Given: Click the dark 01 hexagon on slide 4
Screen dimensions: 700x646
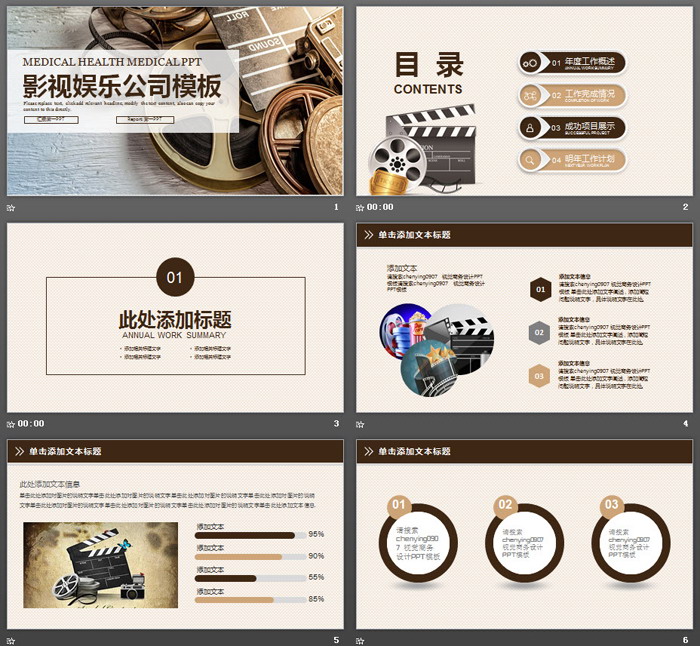Looking at the screenshot, I should (x=540, y=289).
